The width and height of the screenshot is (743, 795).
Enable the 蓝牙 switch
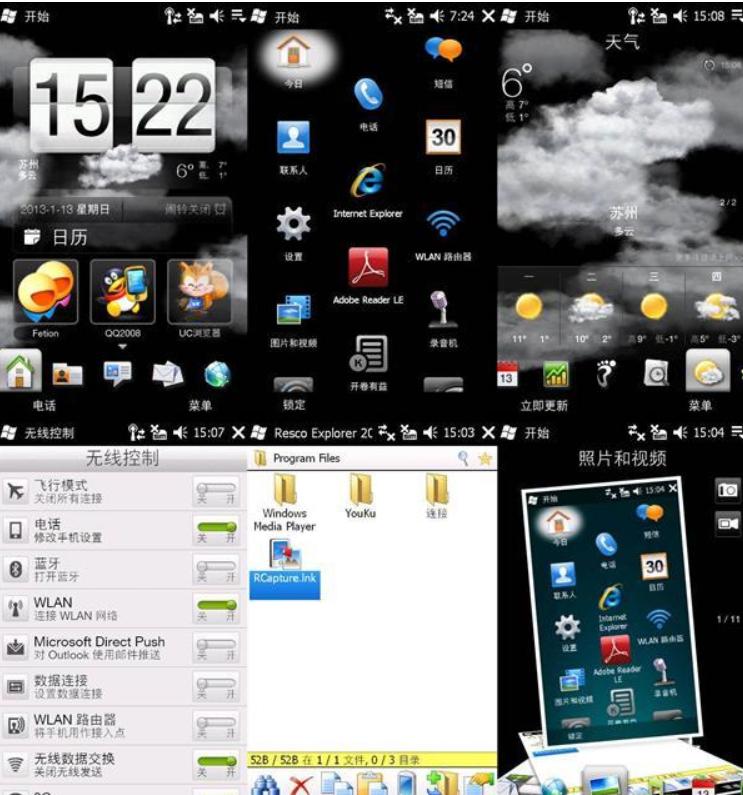(217, 569)
